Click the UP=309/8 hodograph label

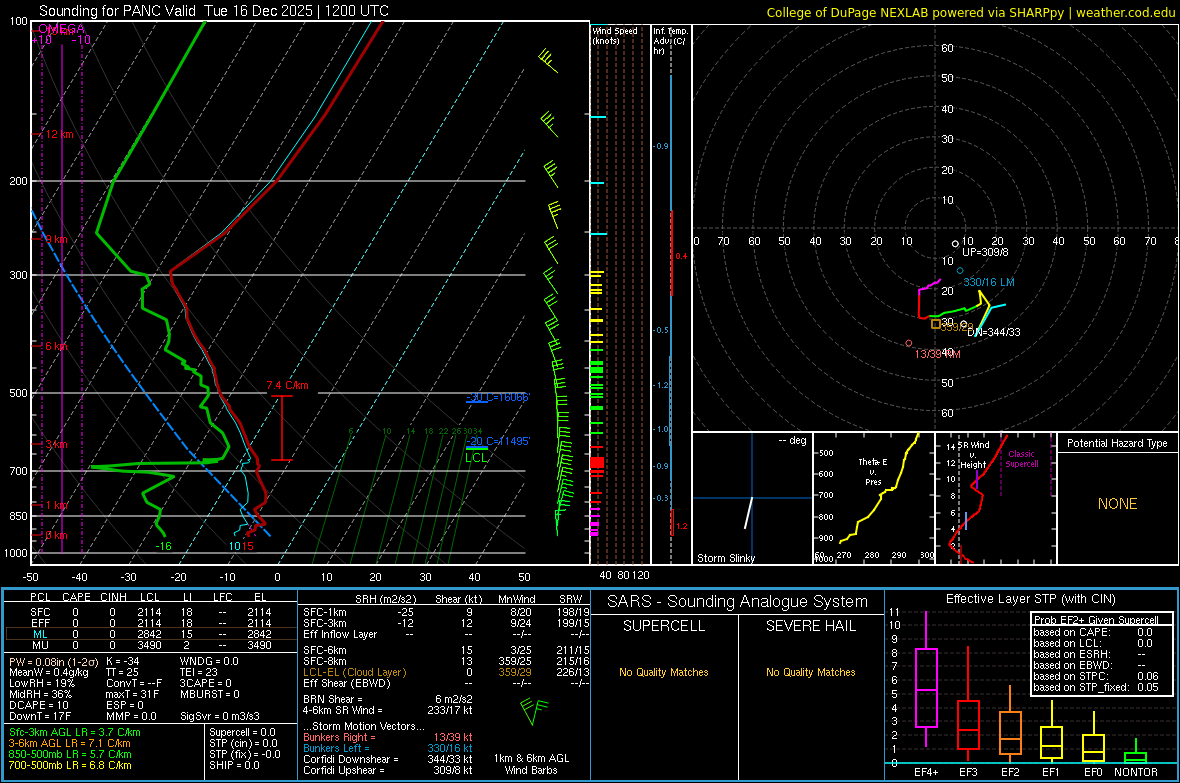point(985,252)
